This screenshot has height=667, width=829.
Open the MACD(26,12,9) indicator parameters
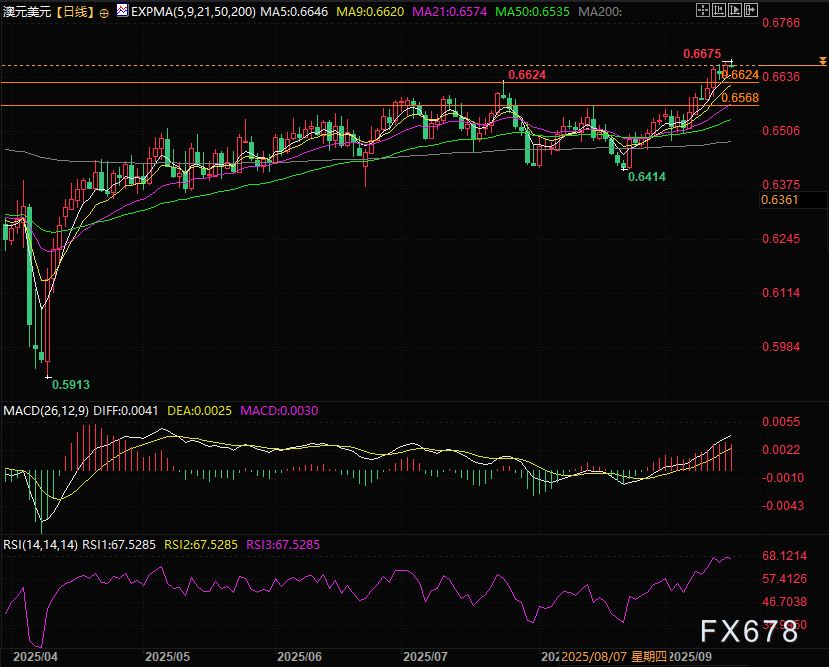click(x=46, y=411)
